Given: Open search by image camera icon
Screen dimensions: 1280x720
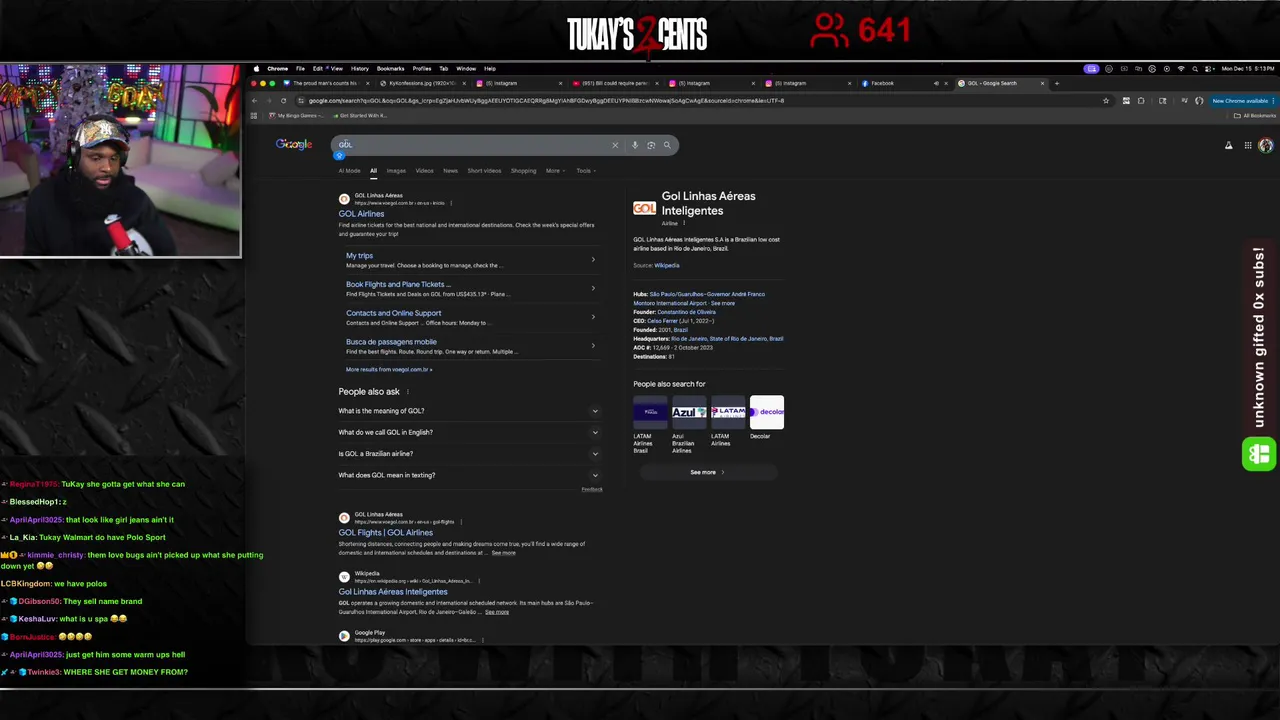Looking at the screenshot, I should tap(651, 145).
